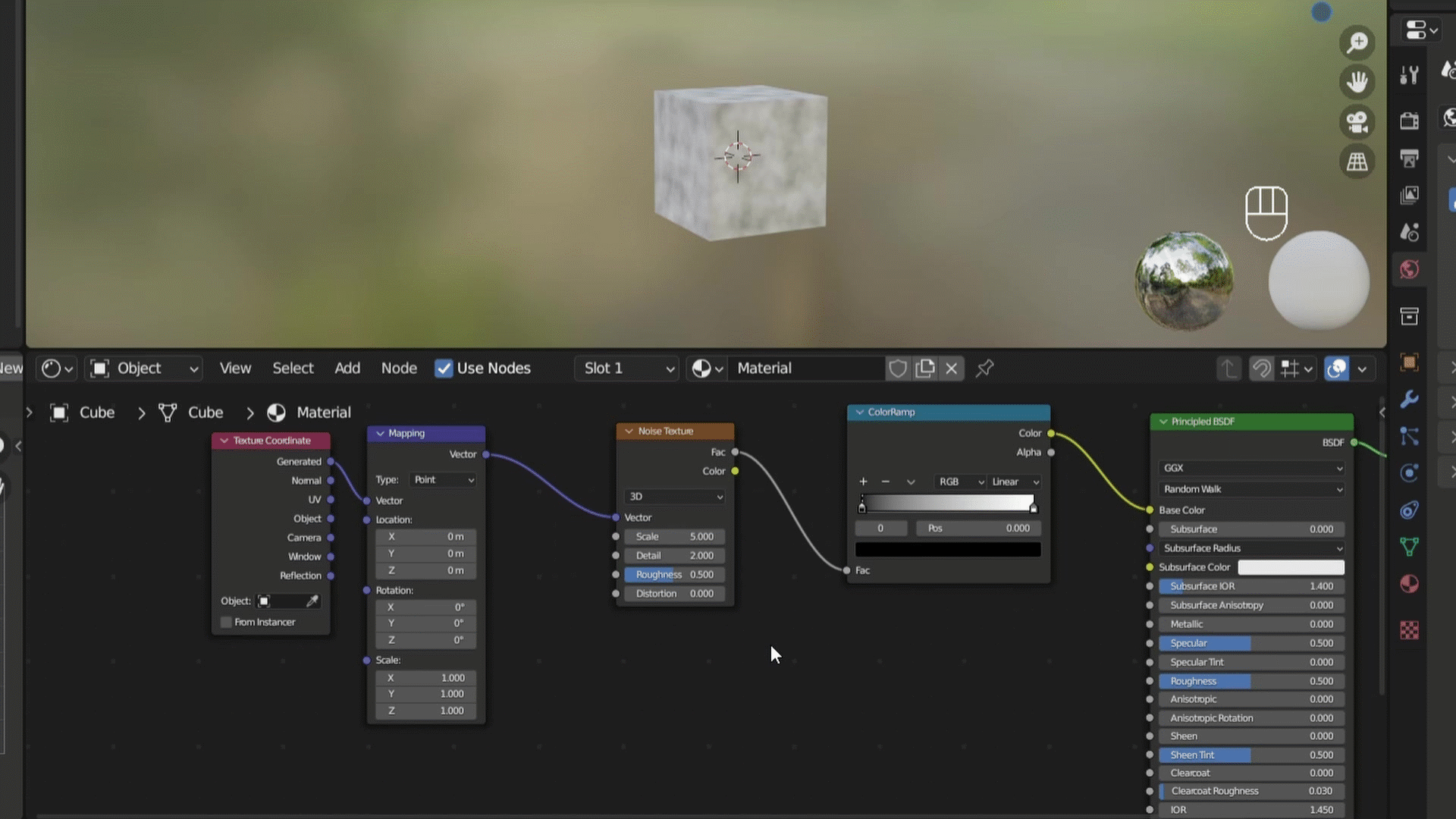Viewport: 1456px width, 819px height.
Task: Click the fake user shield icon
Action: [898, 369]
